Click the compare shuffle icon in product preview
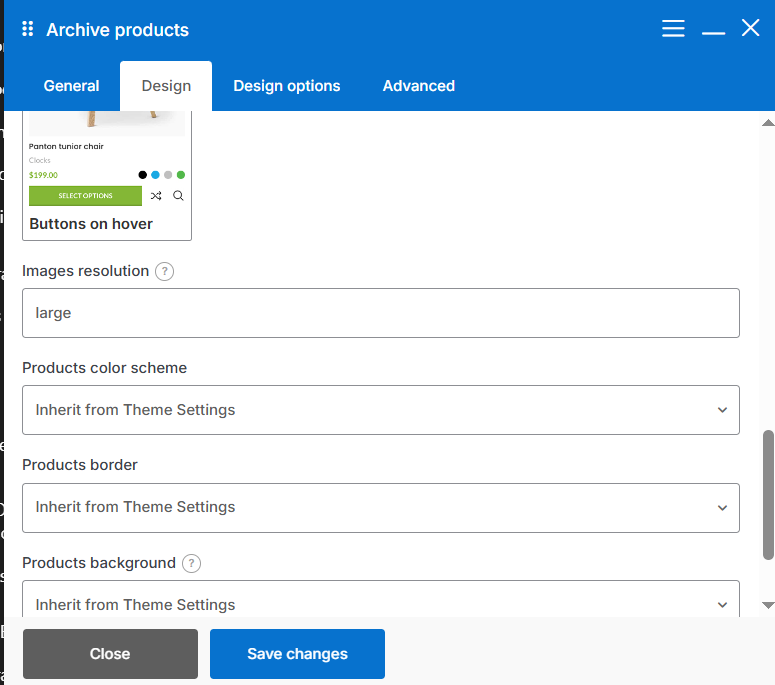This screenshot has width=775, height=685. coord(156,196)
